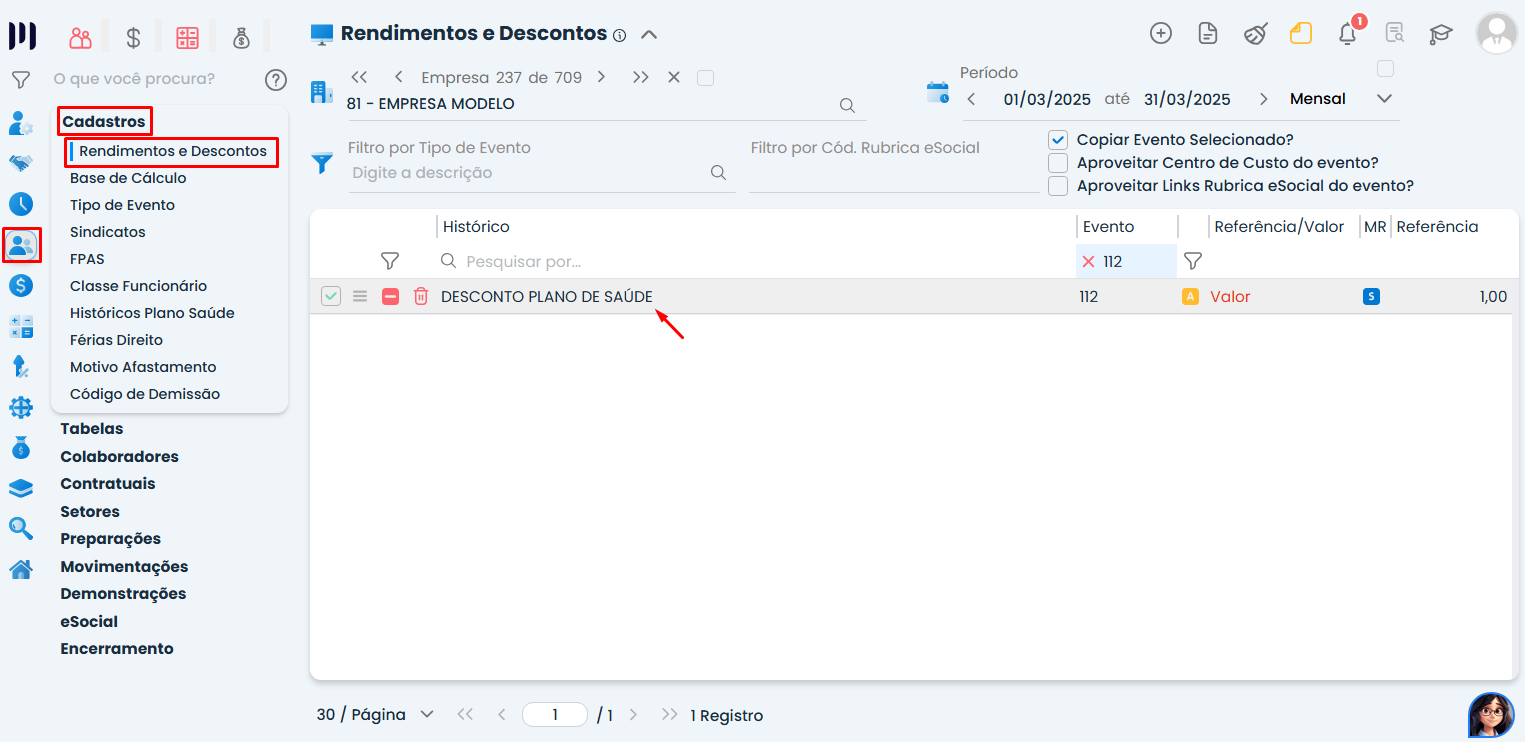Screen dimensions: 1525x742
Task: Click the funnel filter icon in left rail
Action: (21, 79)
